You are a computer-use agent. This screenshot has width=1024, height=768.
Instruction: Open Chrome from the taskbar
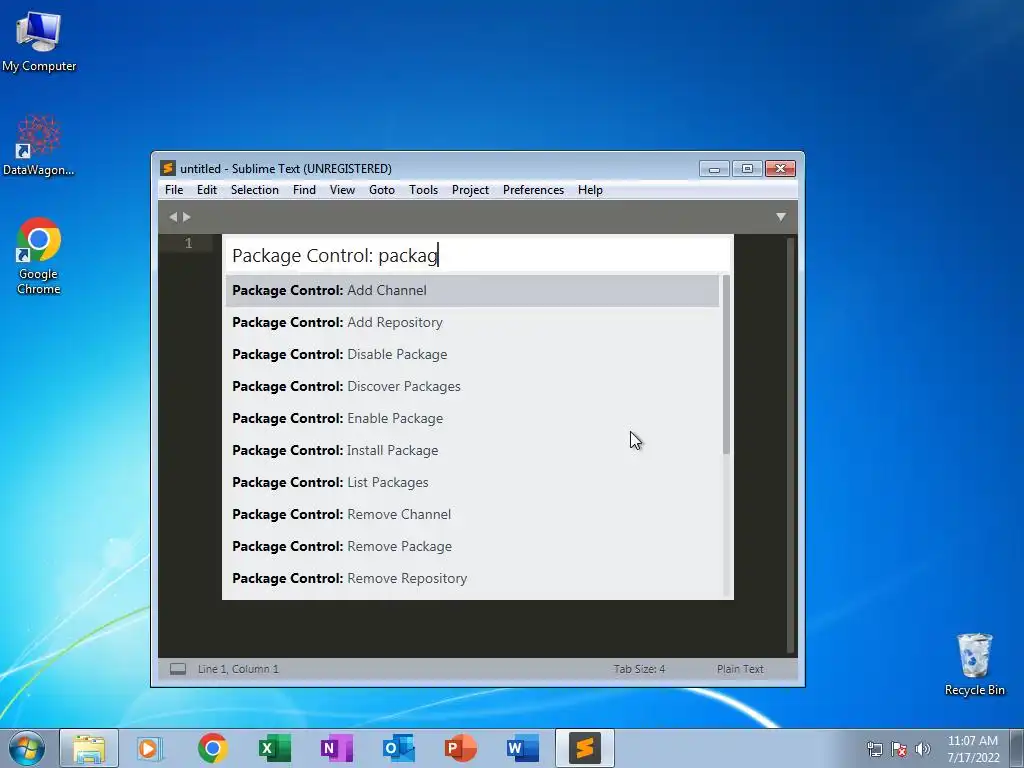tap(212, 748)
